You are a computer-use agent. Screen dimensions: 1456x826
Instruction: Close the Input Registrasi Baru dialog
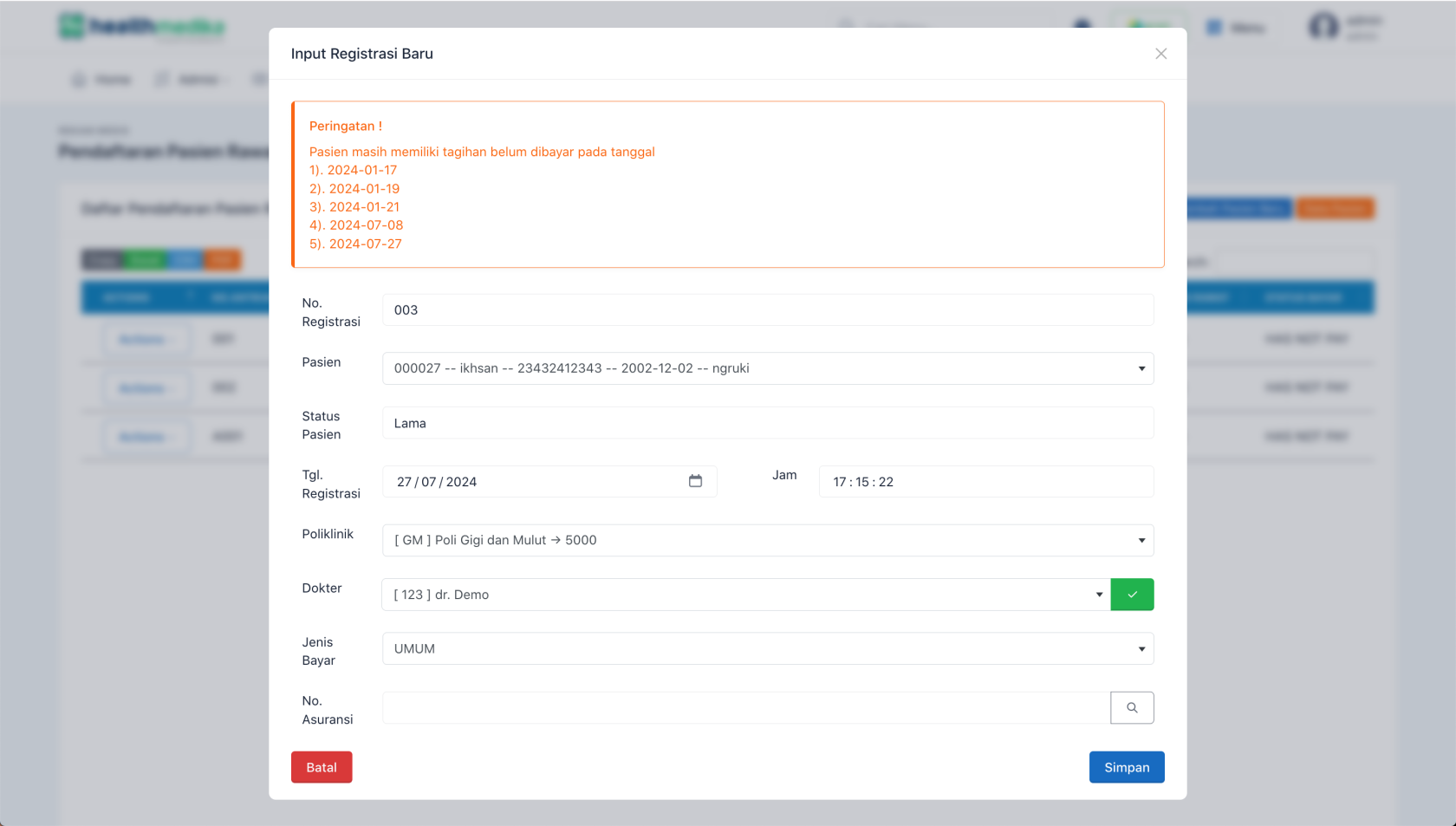(1161, 53)
